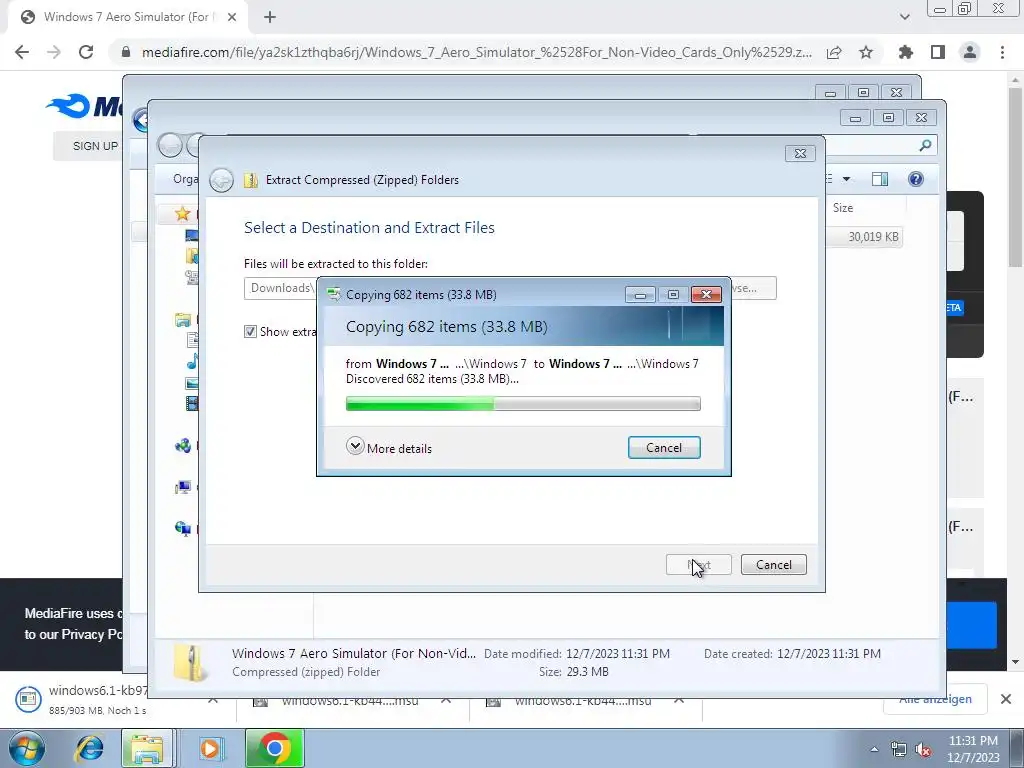Open the taskbar clock showing 11:31 PM
Image resolution: width=1024 pixels, height=768 pixels.
[x=973, y=749]
